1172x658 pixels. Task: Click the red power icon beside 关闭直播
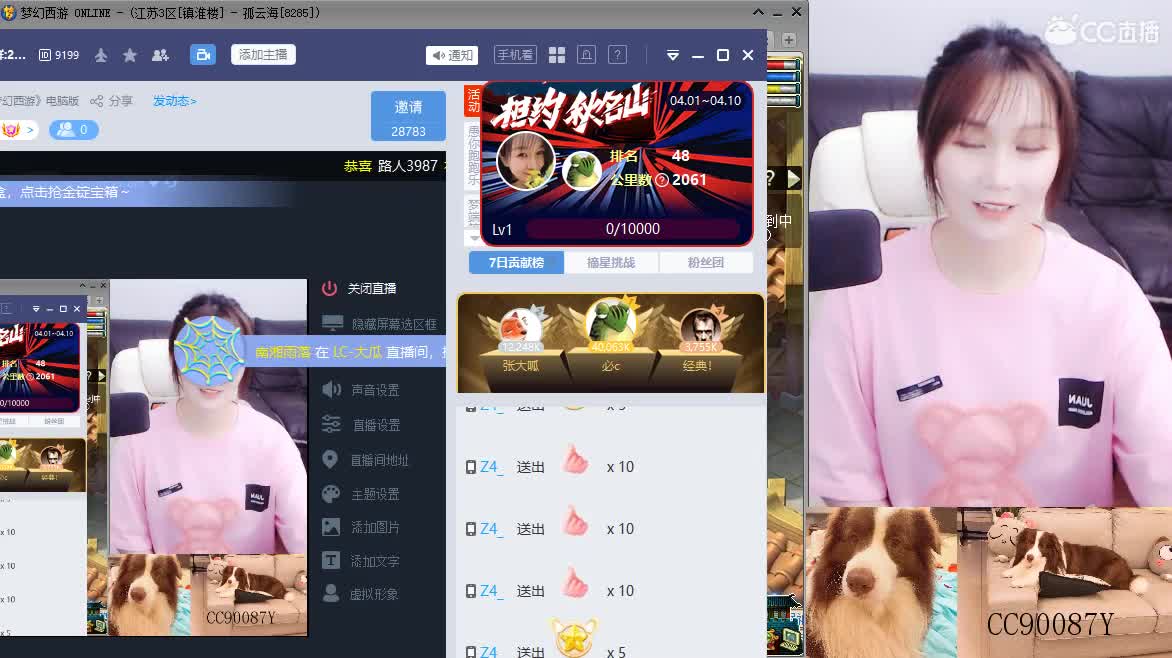(x=330, y=288)
